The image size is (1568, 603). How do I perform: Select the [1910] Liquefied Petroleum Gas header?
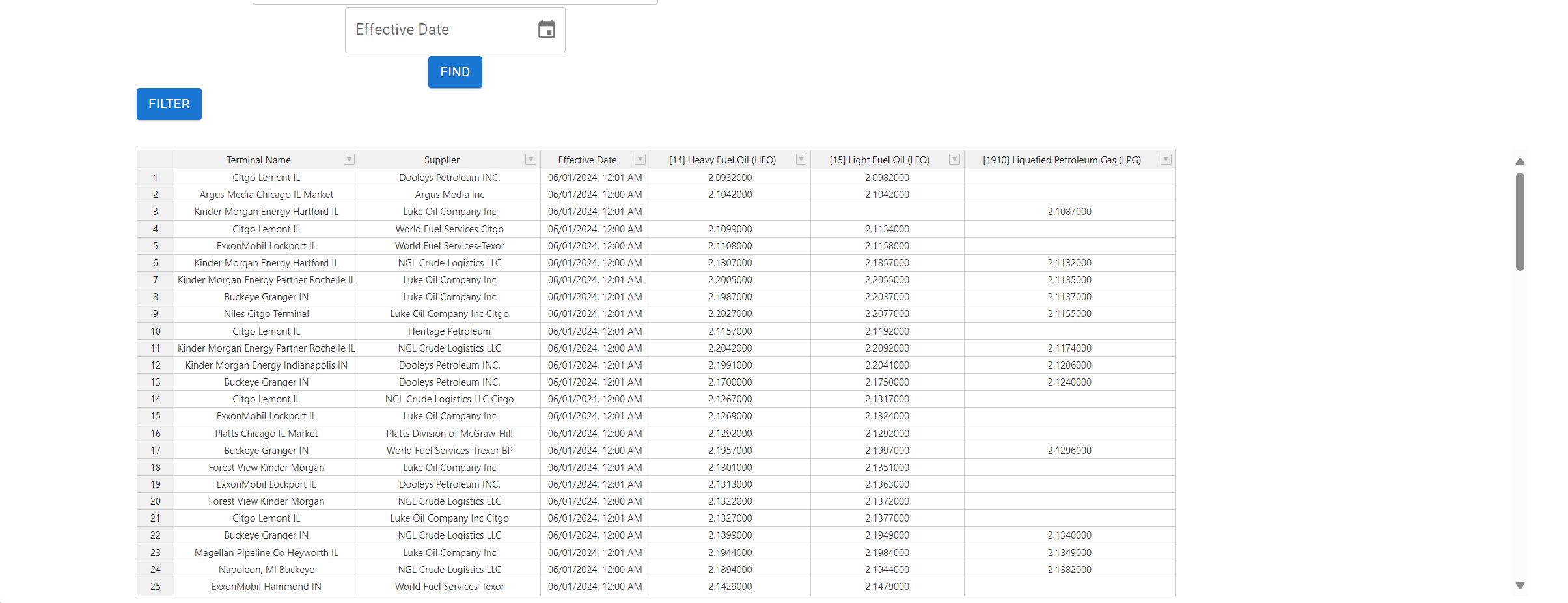[1069, 160]
